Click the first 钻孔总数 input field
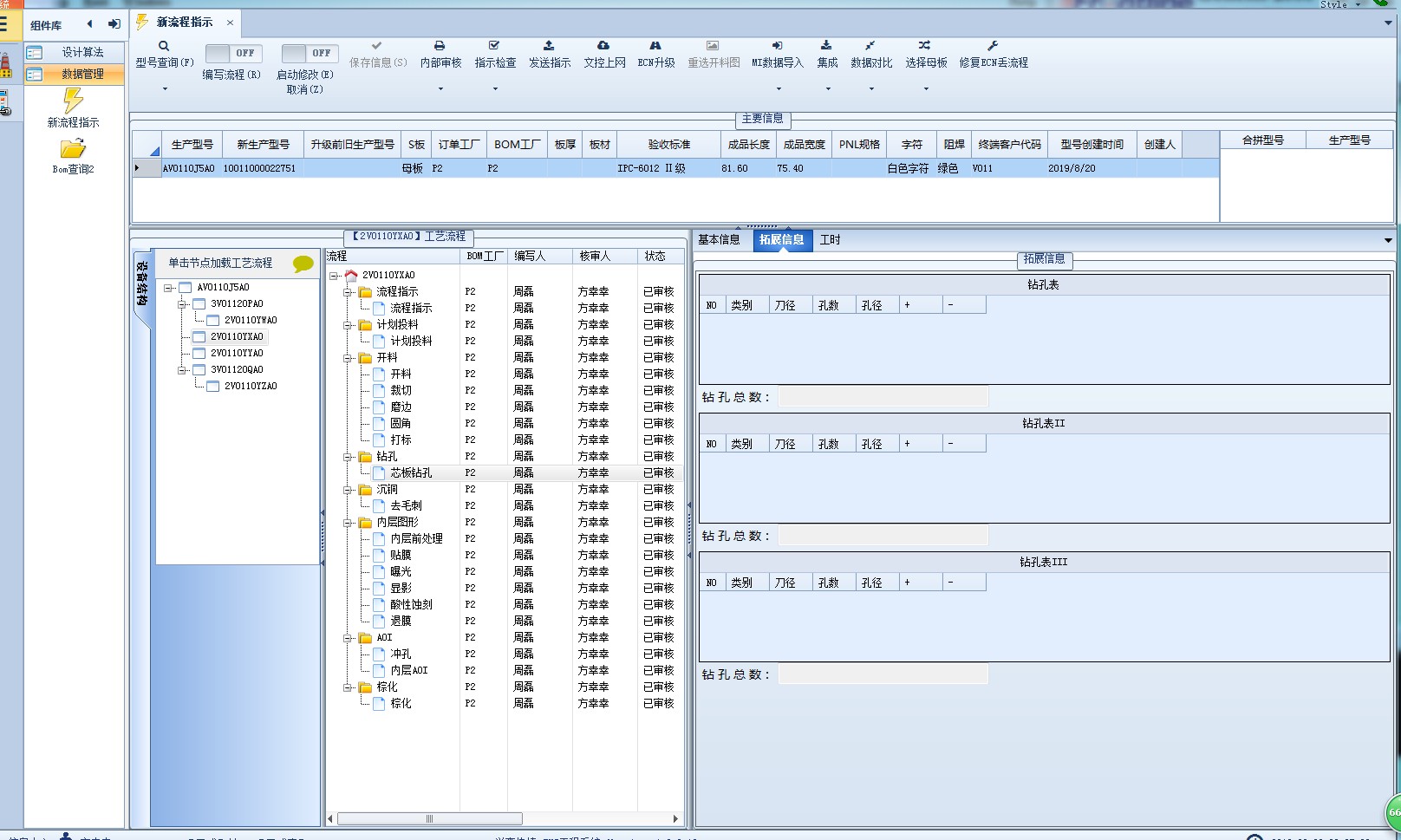 tap(883, 397)
